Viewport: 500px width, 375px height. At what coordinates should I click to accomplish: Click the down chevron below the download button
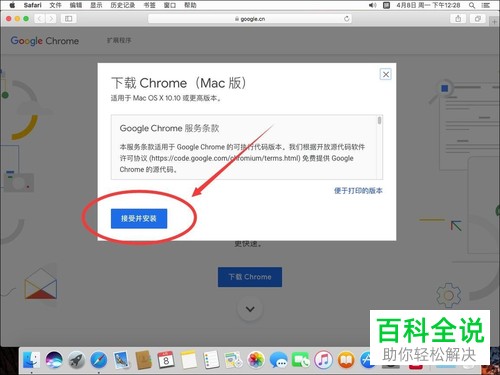[250, 309]
